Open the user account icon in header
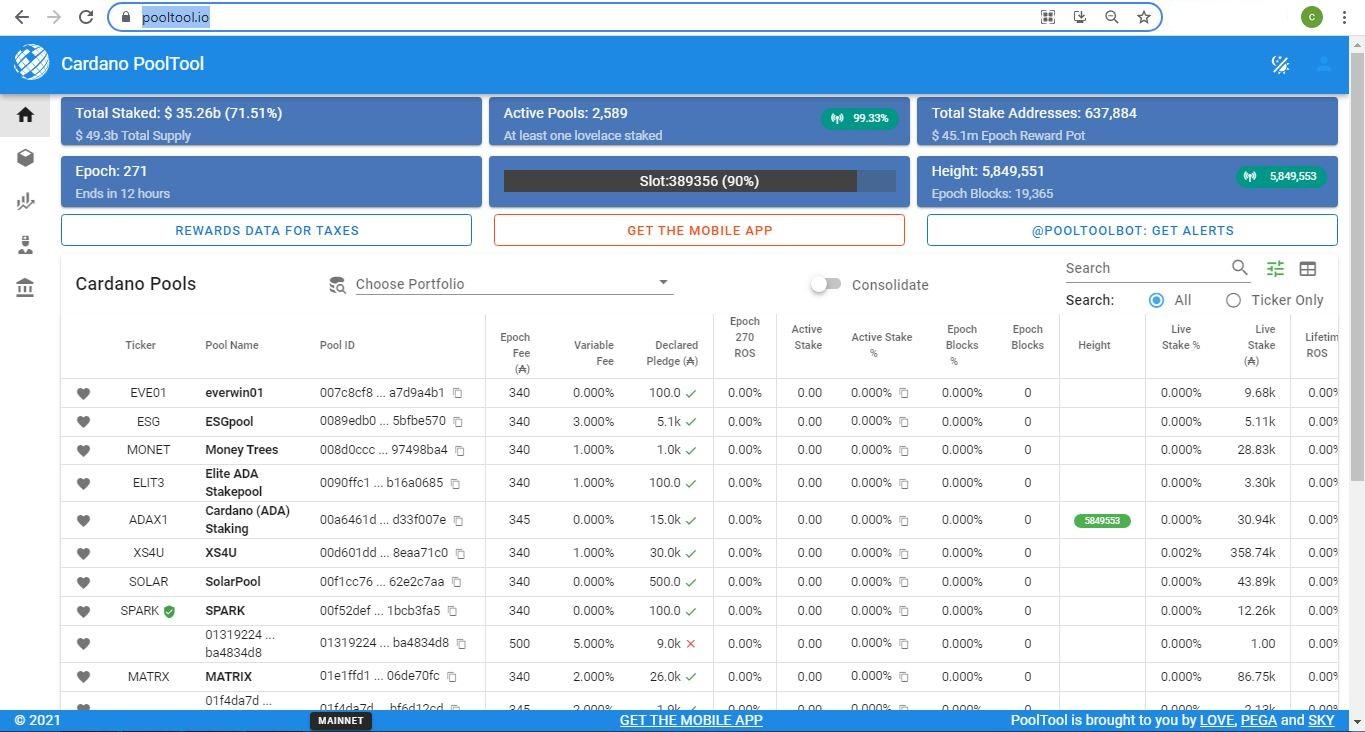Viewport: 1365px width, 732px height. tap(1323, 64)
